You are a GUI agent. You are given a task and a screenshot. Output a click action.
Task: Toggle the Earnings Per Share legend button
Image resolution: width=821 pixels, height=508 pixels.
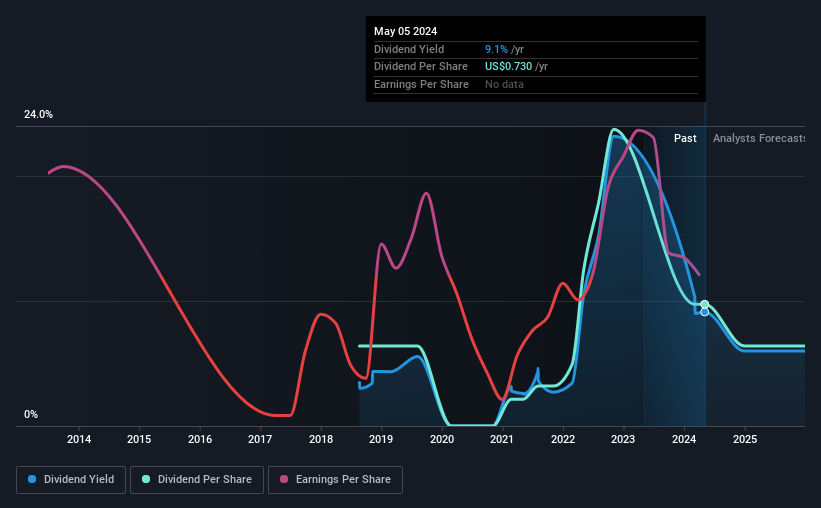click(x=335, y=480)
